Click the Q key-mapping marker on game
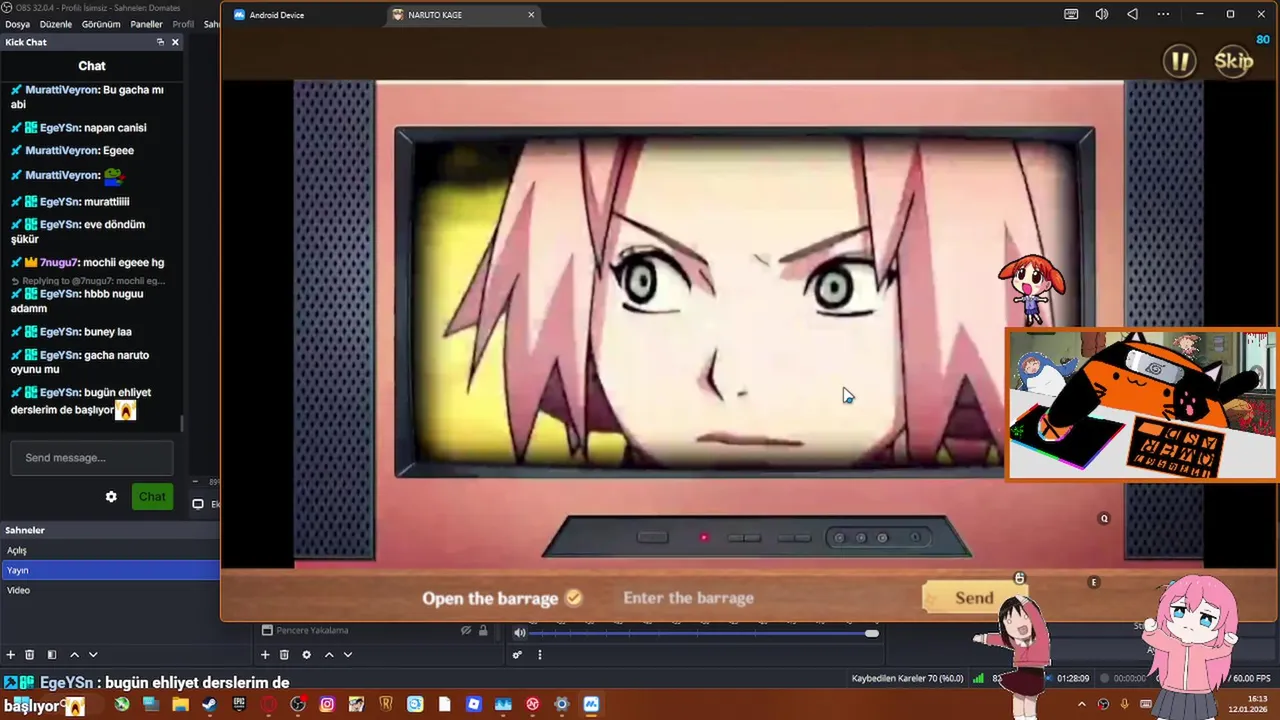Image resolution: width=1280 pixels, height=720 pixels. click(x=1104, y=519)
